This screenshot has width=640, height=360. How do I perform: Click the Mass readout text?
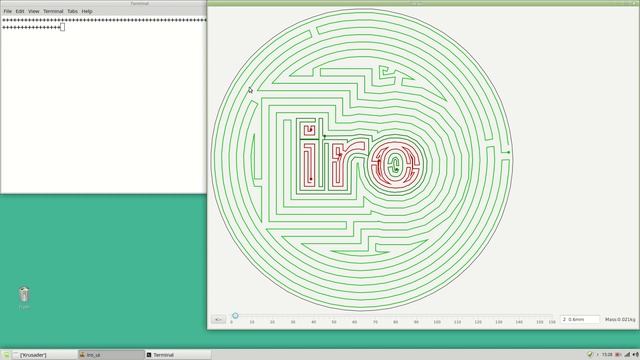pos(620,319)
